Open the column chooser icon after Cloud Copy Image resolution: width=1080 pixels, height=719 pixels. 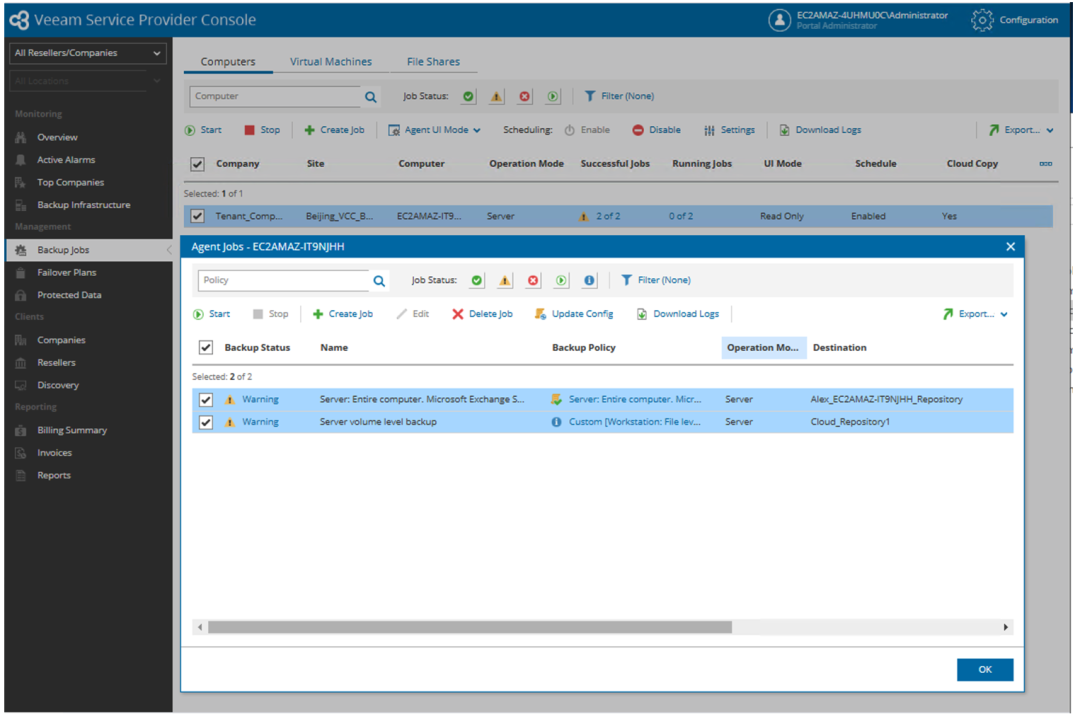coord(1046,164)
